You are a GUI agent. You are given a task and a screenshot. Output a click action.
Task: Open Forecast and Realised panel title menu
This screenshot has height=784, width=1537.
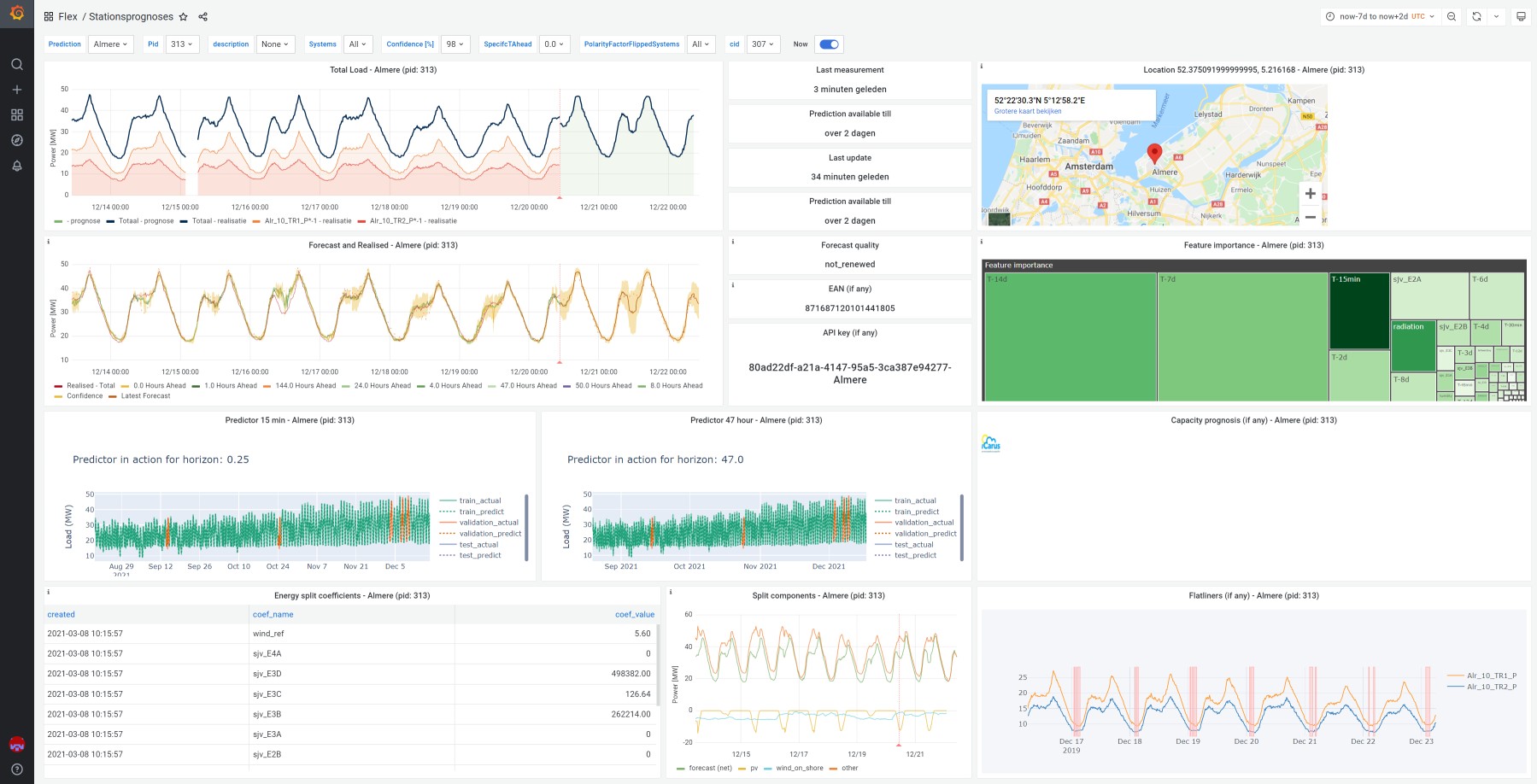(x=383, y=245)
